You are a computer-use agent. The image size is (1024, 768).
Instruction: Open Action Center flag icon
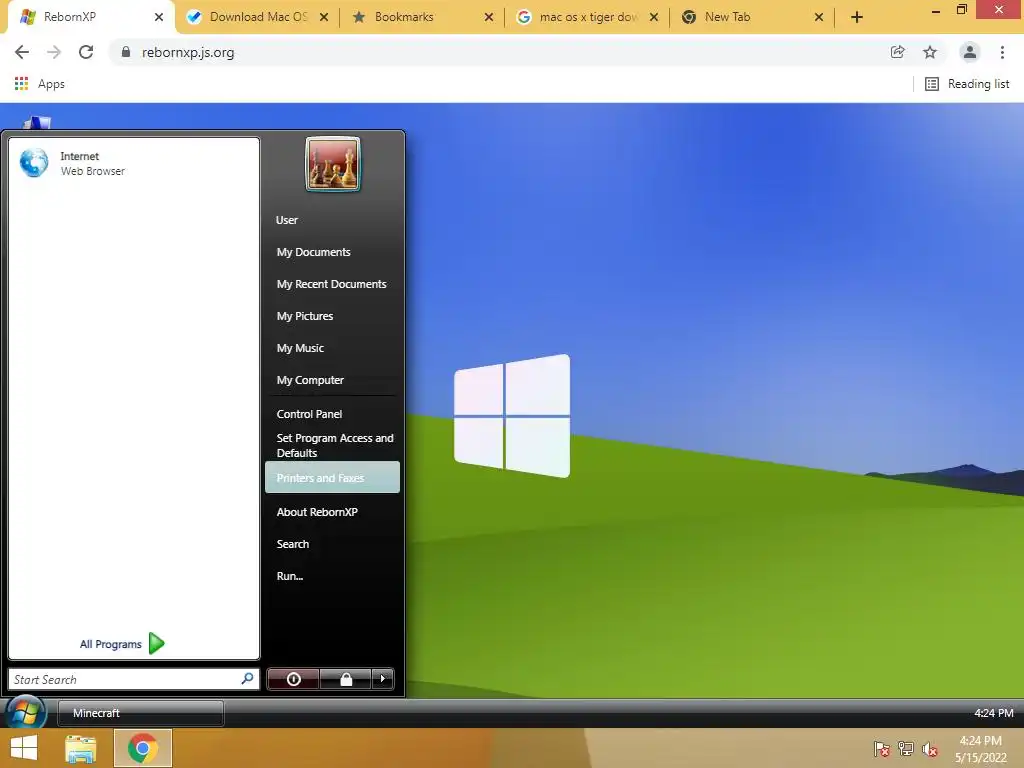tap(882, 749)
